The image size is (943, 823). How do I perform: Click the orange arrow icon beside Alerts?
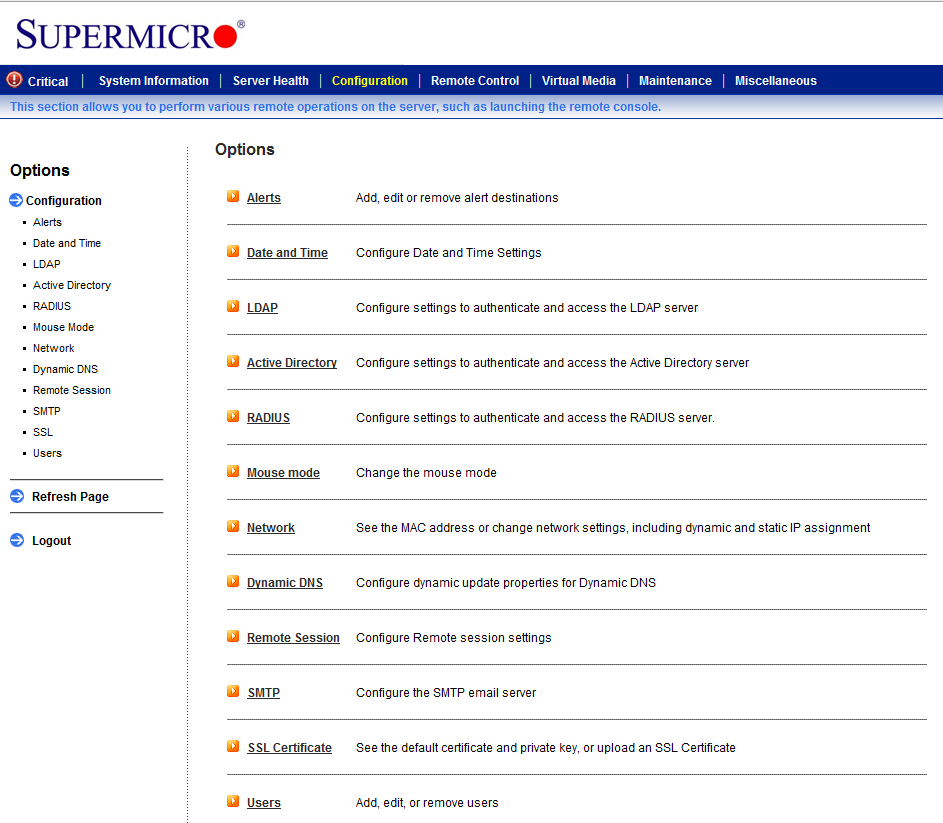pyautogui.click(x=233, y=196)
